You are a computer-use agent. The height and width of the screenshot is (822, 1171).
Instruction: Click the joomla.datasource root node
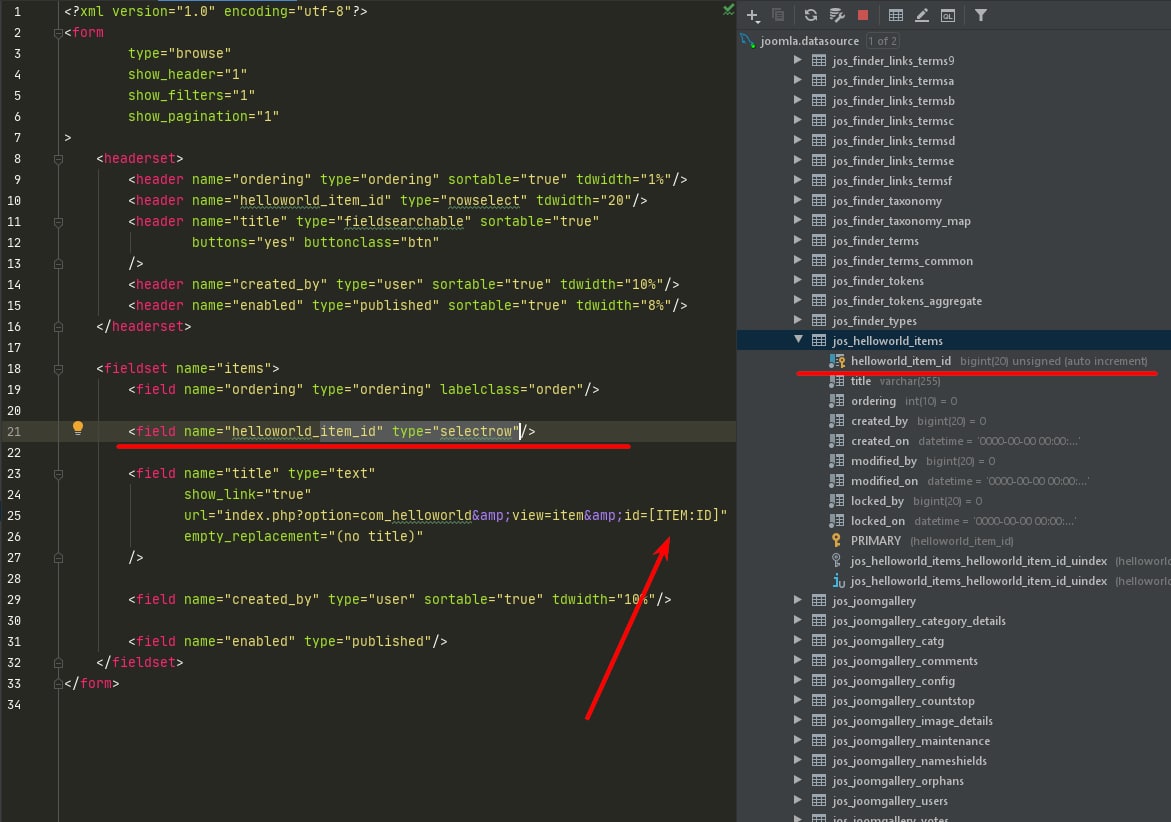point(809,41)
